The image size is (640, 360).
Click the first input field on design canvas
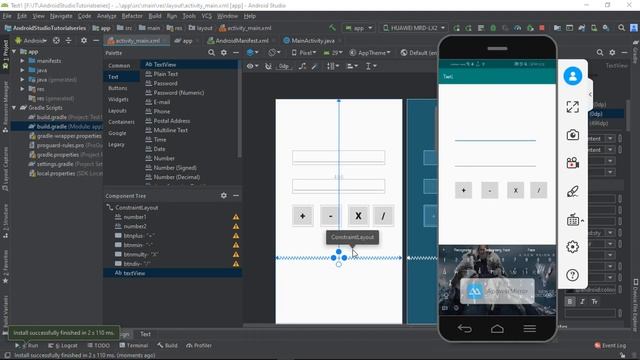338,157
